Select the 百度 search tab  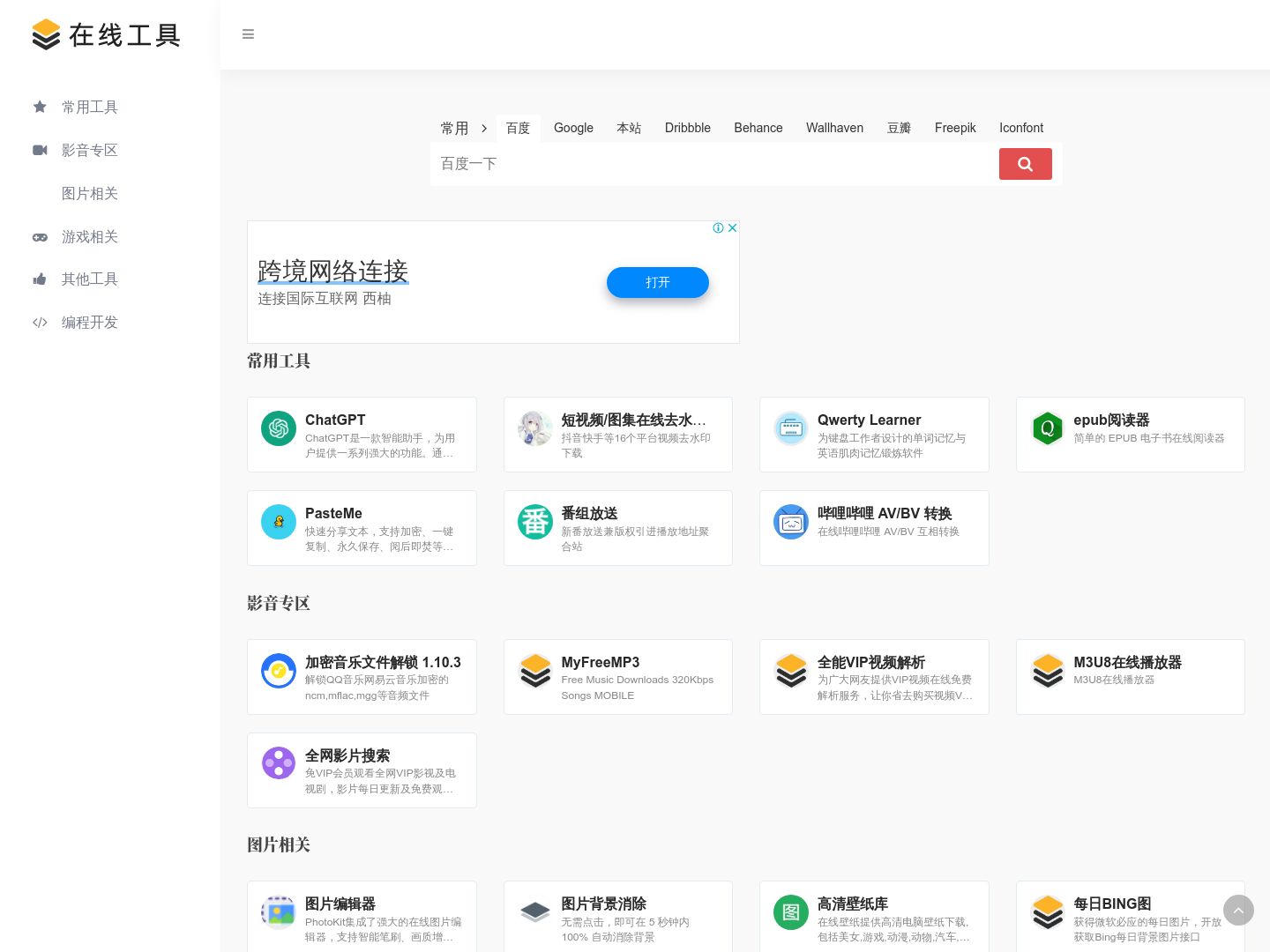(518, 128)
